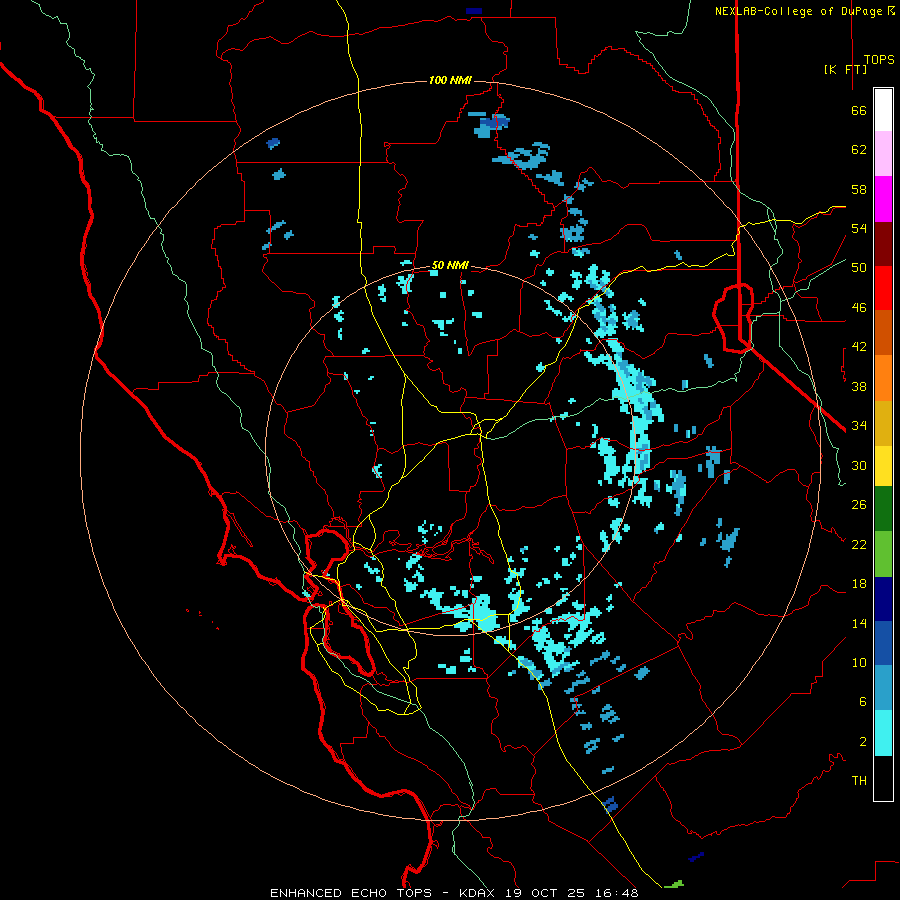Pick the navy blue legend swatch

(x=883, y=599)
